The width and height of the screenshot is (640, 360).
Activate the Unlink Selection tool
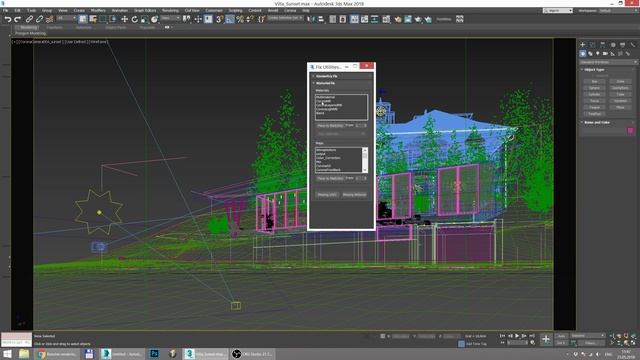pyautogui.click(x=39, y=19)
